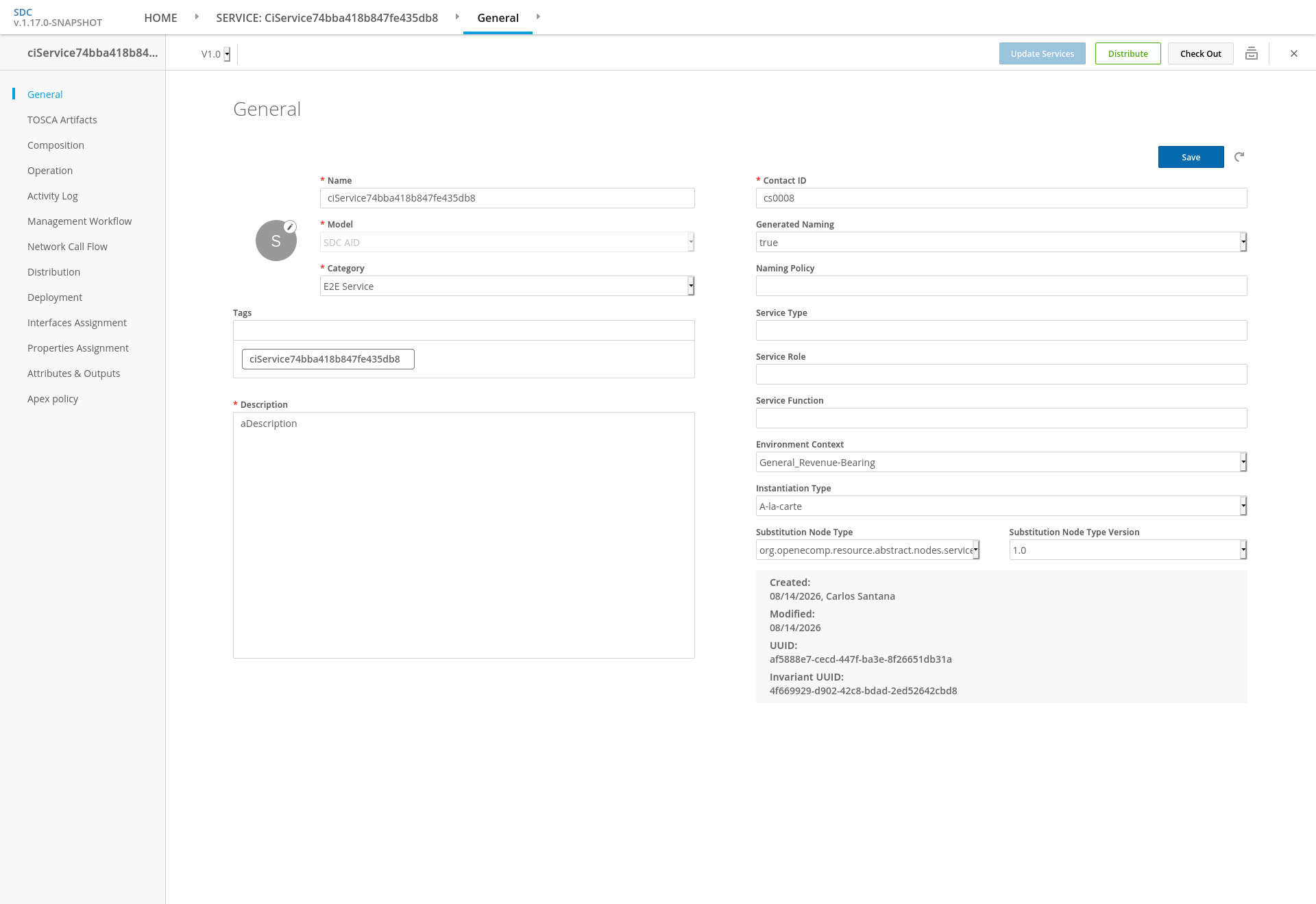The height and width of the screenshot is (904, 1316).
Task: Click the blue Save button
Action: (1191, 157)
